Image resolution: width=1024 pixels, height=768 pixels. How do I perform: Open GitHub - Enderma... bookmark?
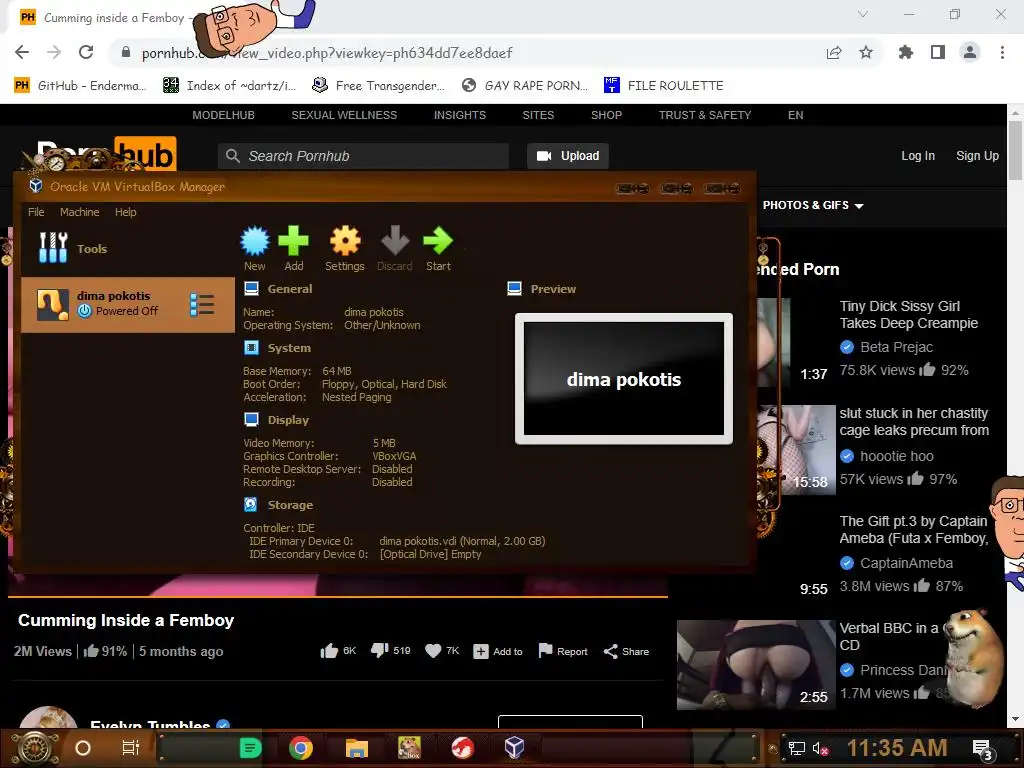tap(81, 86)
